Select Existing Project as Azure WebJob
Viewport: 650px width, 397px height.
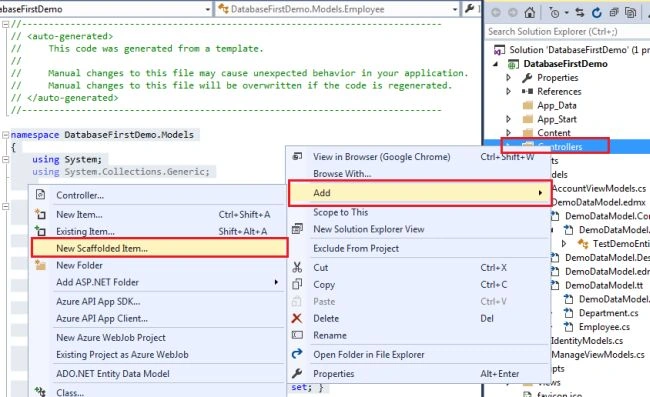point(122,355)
